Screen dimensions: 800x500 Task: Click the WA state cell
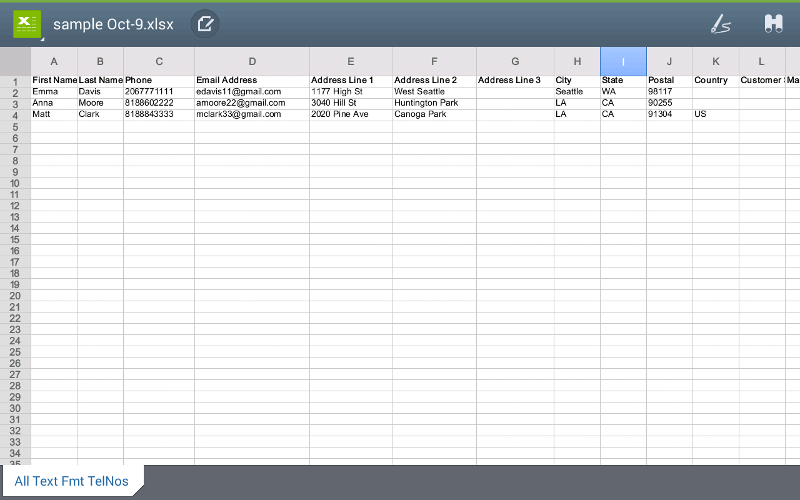coord(623,92)
